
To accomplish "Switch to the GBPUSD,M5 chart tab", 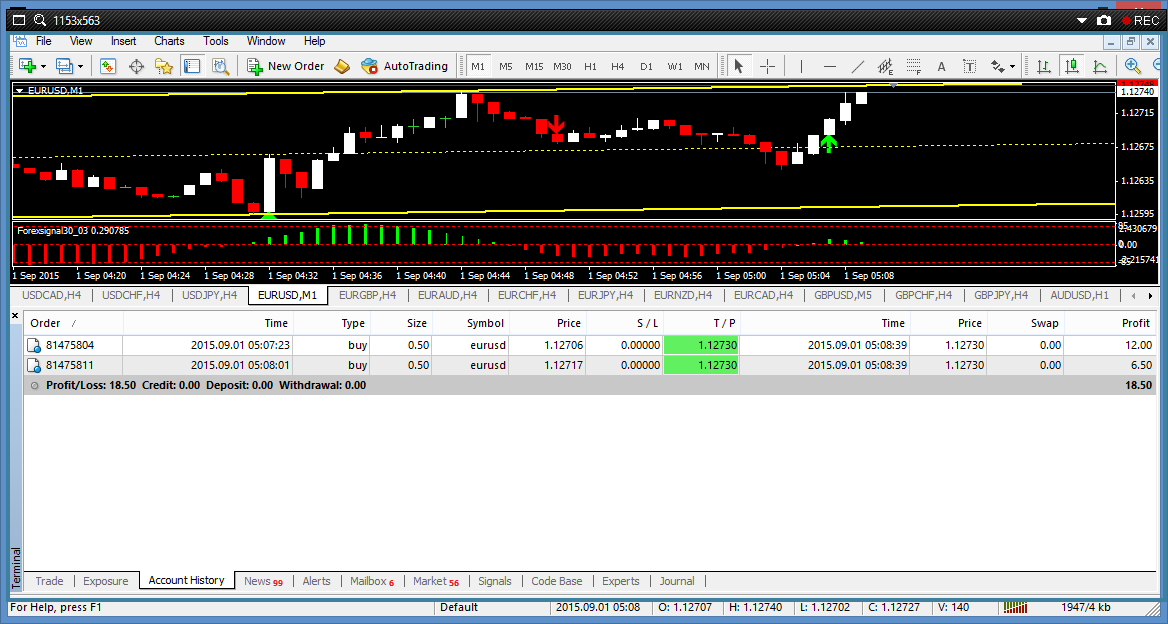I will (x=842, y=295).
